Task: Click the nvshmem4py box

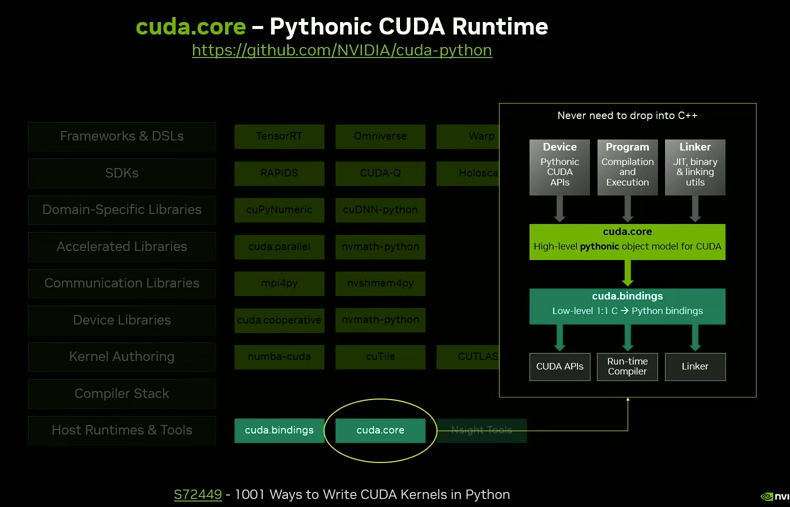Action: (380, 284)
